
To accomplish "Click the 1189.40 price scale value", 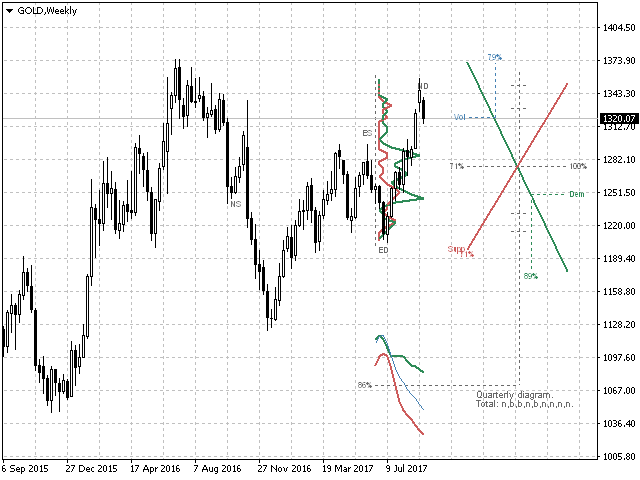I will (x=619, y=259).
